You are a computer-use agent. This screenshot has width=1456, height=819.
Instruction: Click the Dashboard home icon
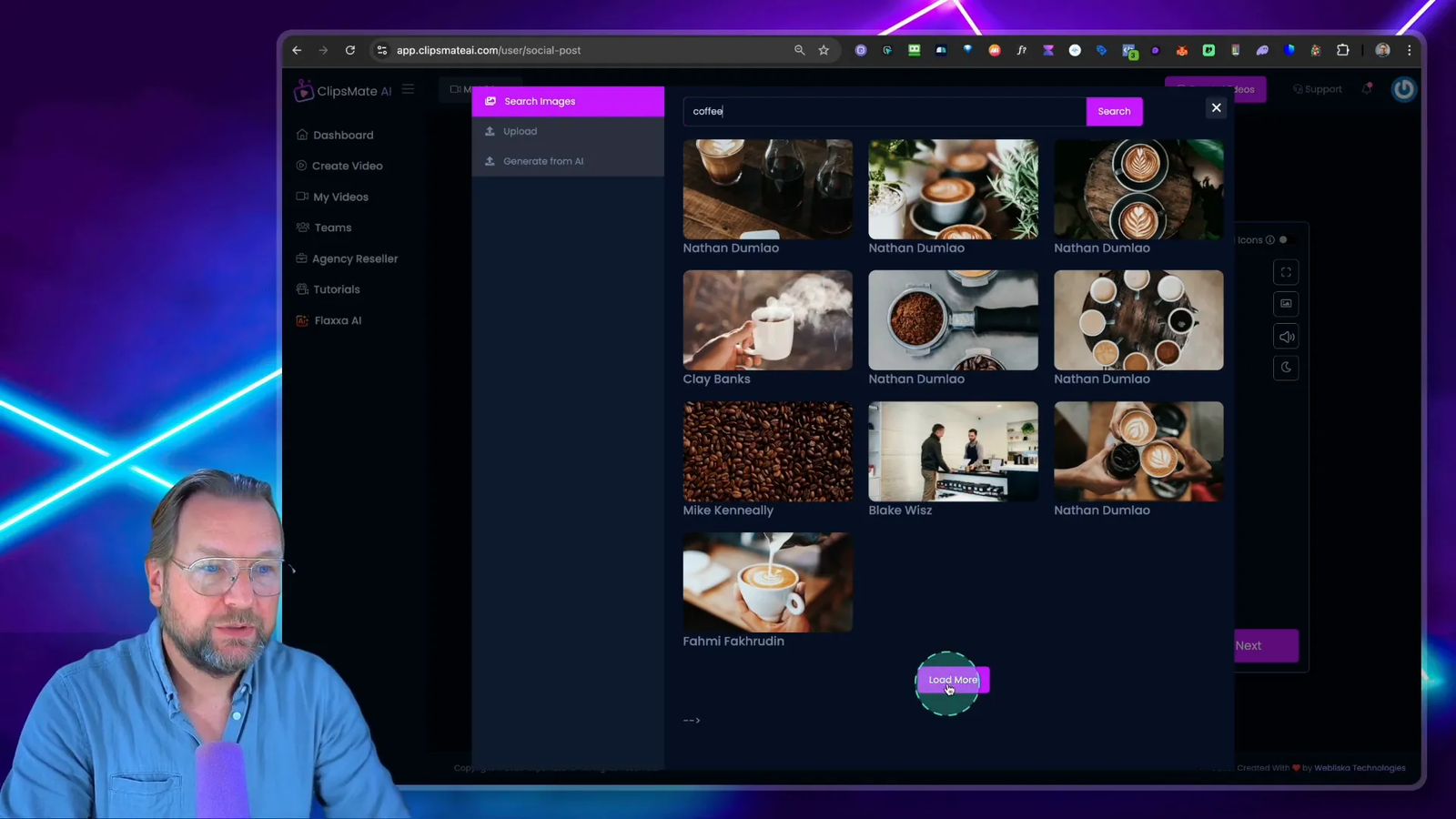[302, 135]
